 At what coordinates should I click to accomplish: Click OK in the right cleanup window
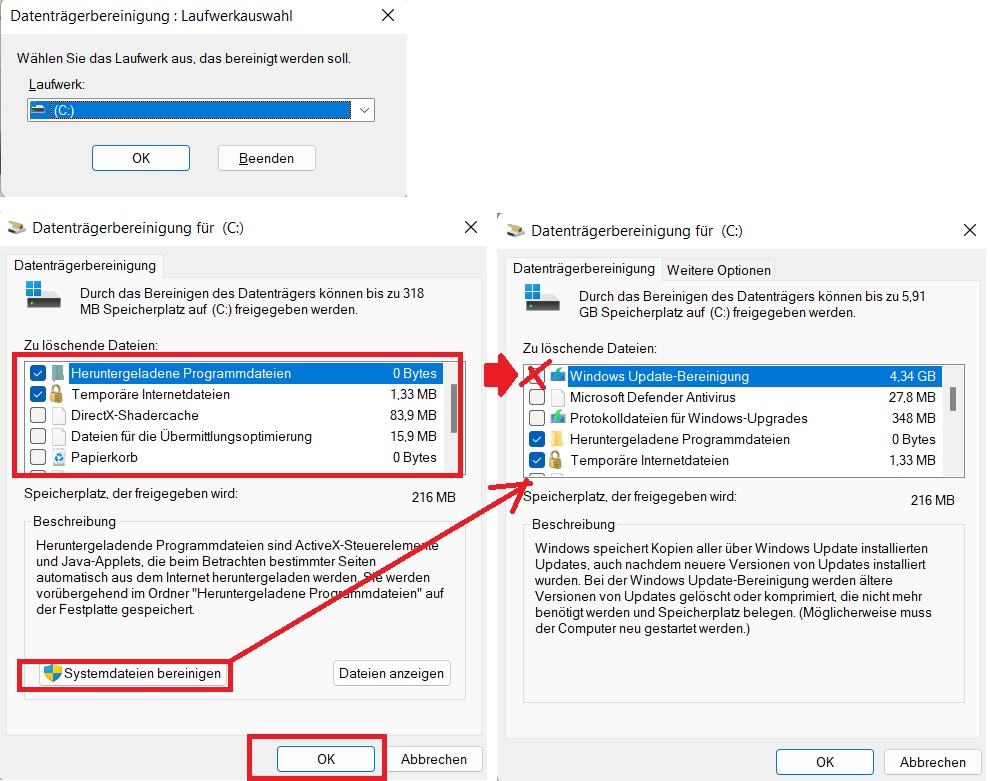pos(824,762)
